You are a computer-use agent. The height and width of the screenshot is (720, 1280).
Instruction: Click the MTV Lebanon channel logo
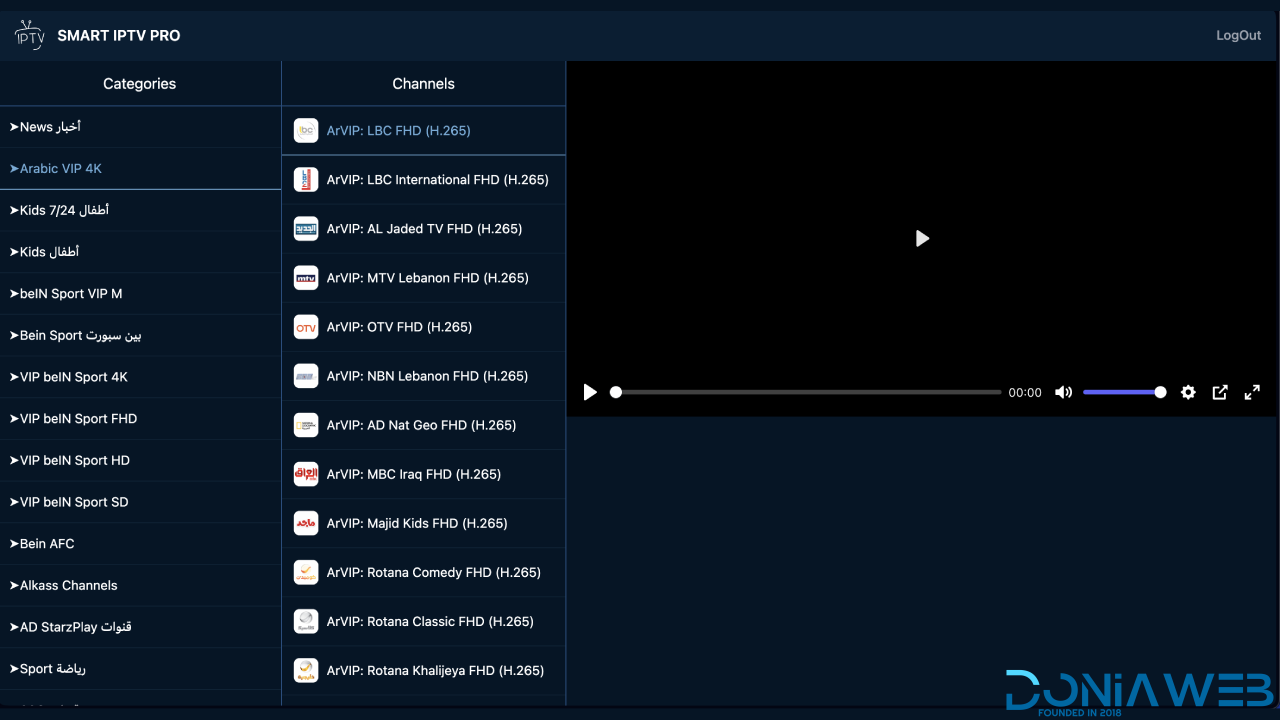click(306, 278)
